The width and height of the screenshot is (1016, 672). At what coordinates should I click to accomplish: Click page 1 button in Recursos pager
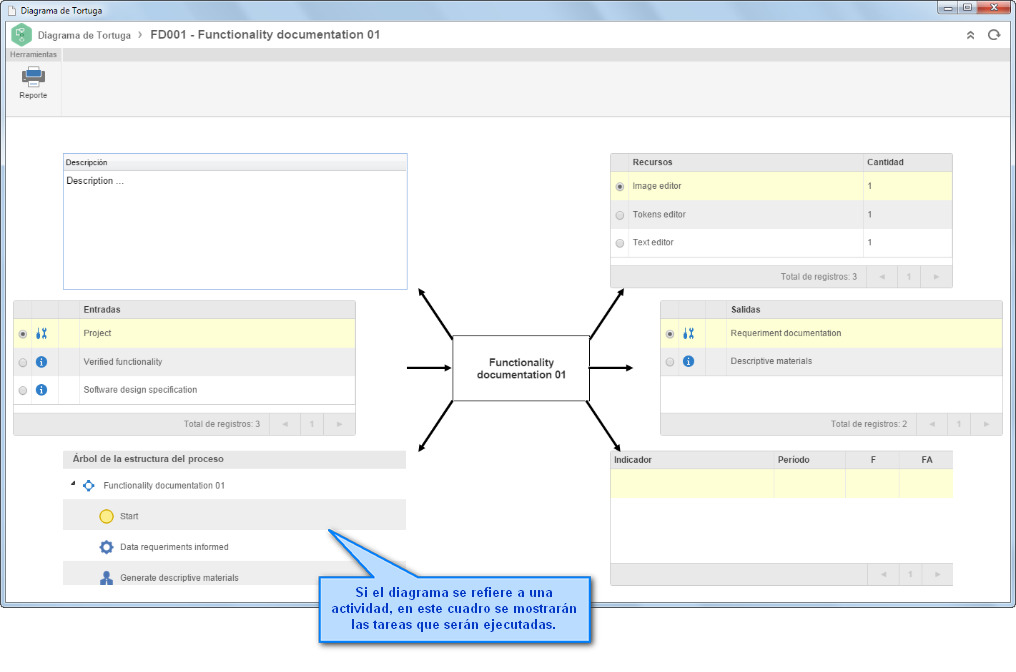pos(909,277)
